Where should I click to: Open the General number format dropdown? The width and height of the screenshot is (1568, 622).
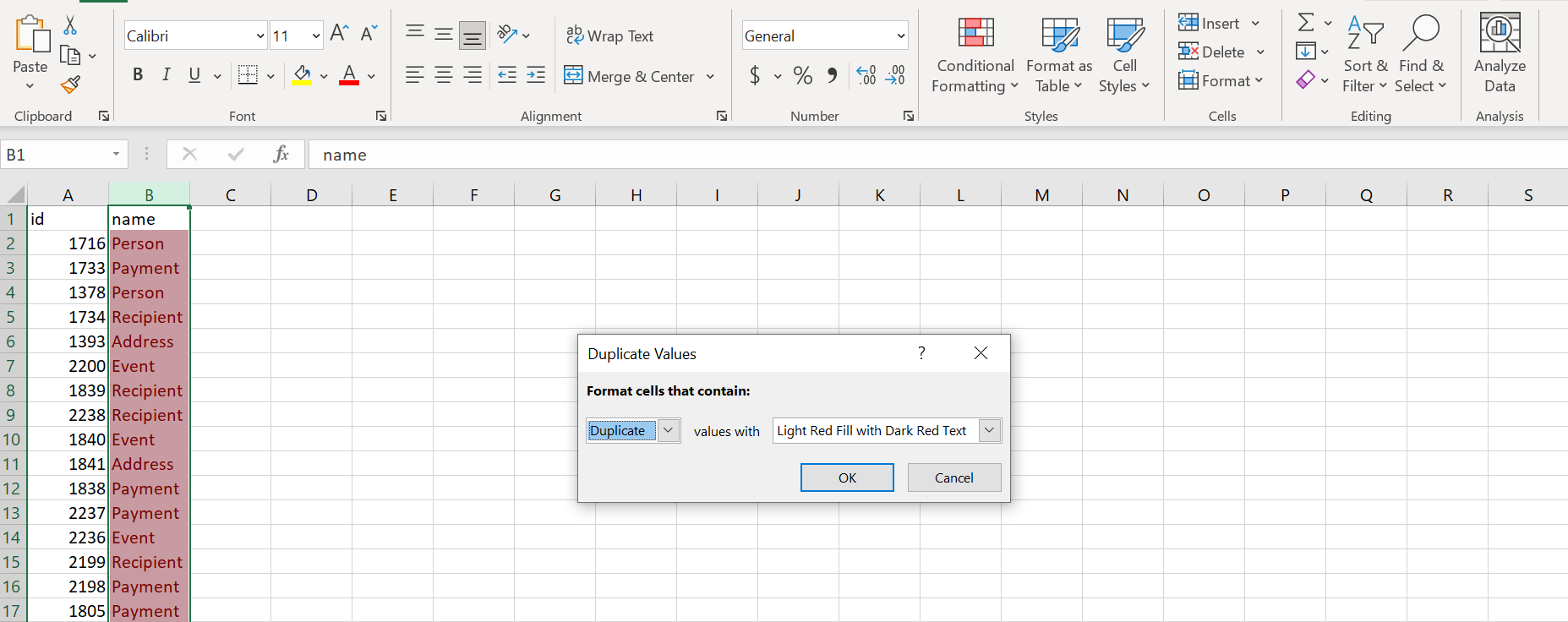(900, 35)
